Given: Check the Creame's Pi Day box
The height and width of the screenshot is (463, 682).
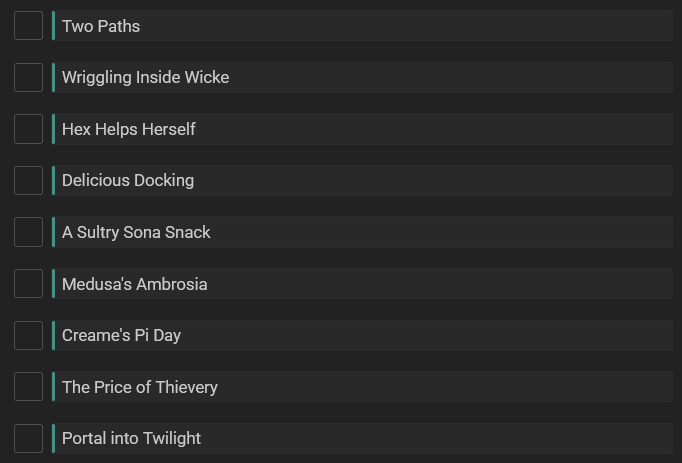Looking at the screenshot, I should pyautogui.click(x=28, y=335).
